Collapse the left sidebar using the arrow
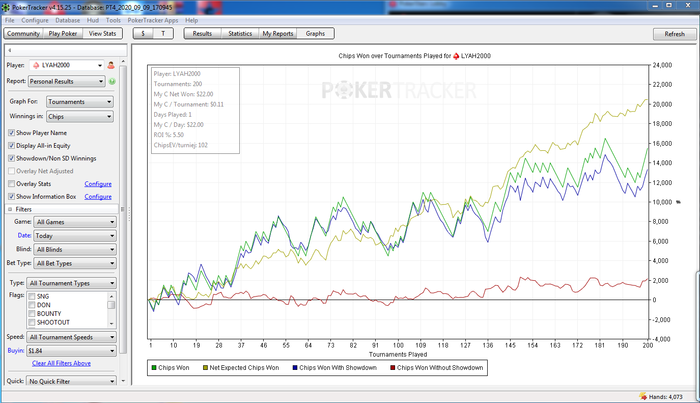The height and width of the screenshot is (403, 700). [8, 49]
